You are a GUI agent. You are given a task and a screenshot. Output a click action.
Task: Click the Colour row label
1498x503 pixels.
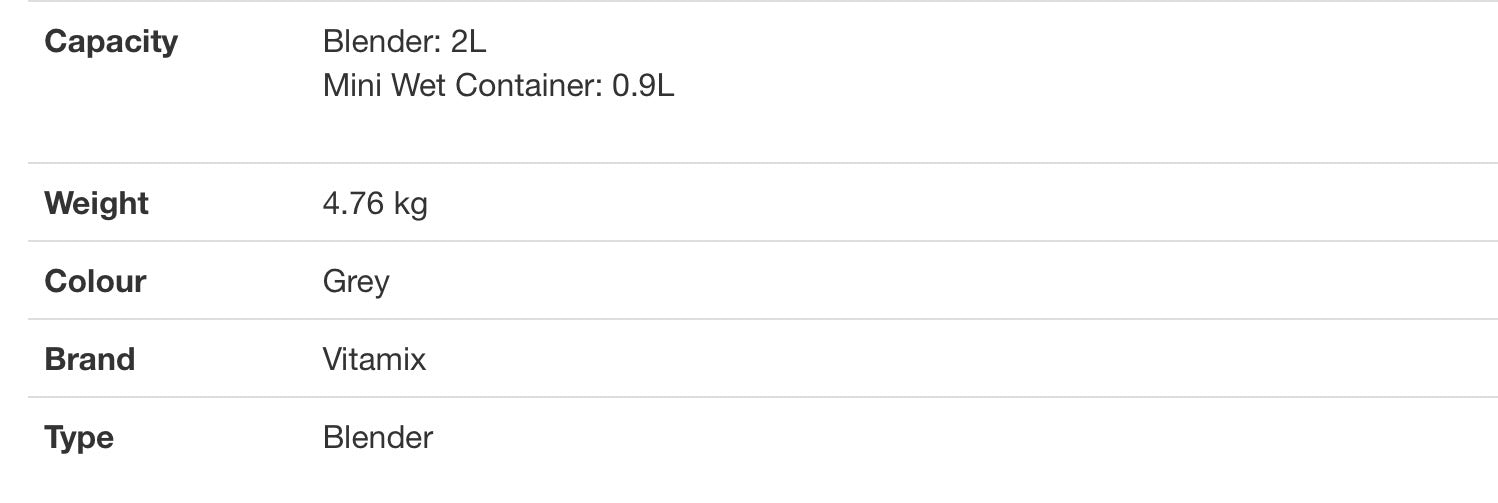95,282
